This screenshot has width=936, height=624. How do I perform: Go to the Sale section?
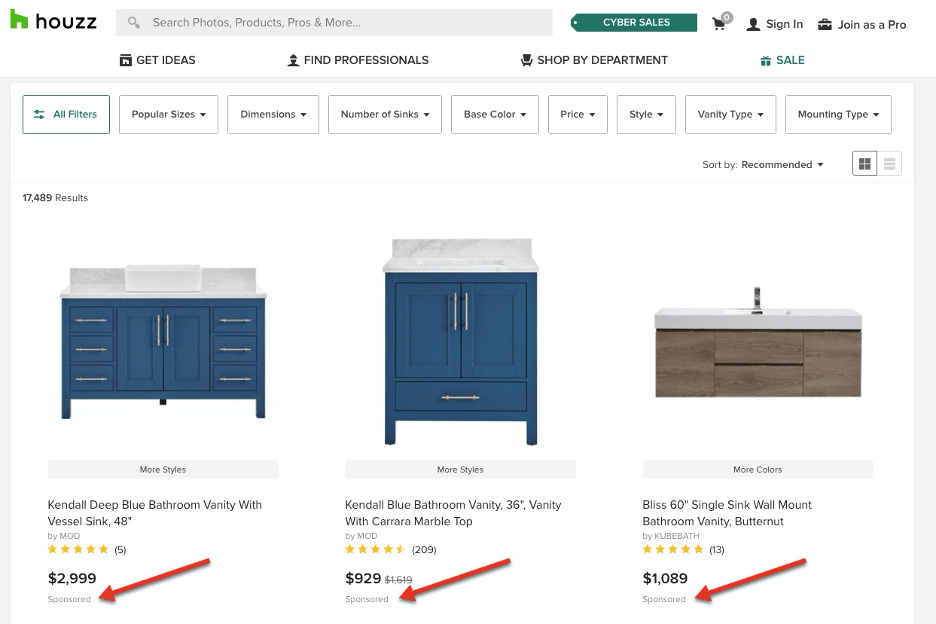pyautogui.click(x=781, y=60)
